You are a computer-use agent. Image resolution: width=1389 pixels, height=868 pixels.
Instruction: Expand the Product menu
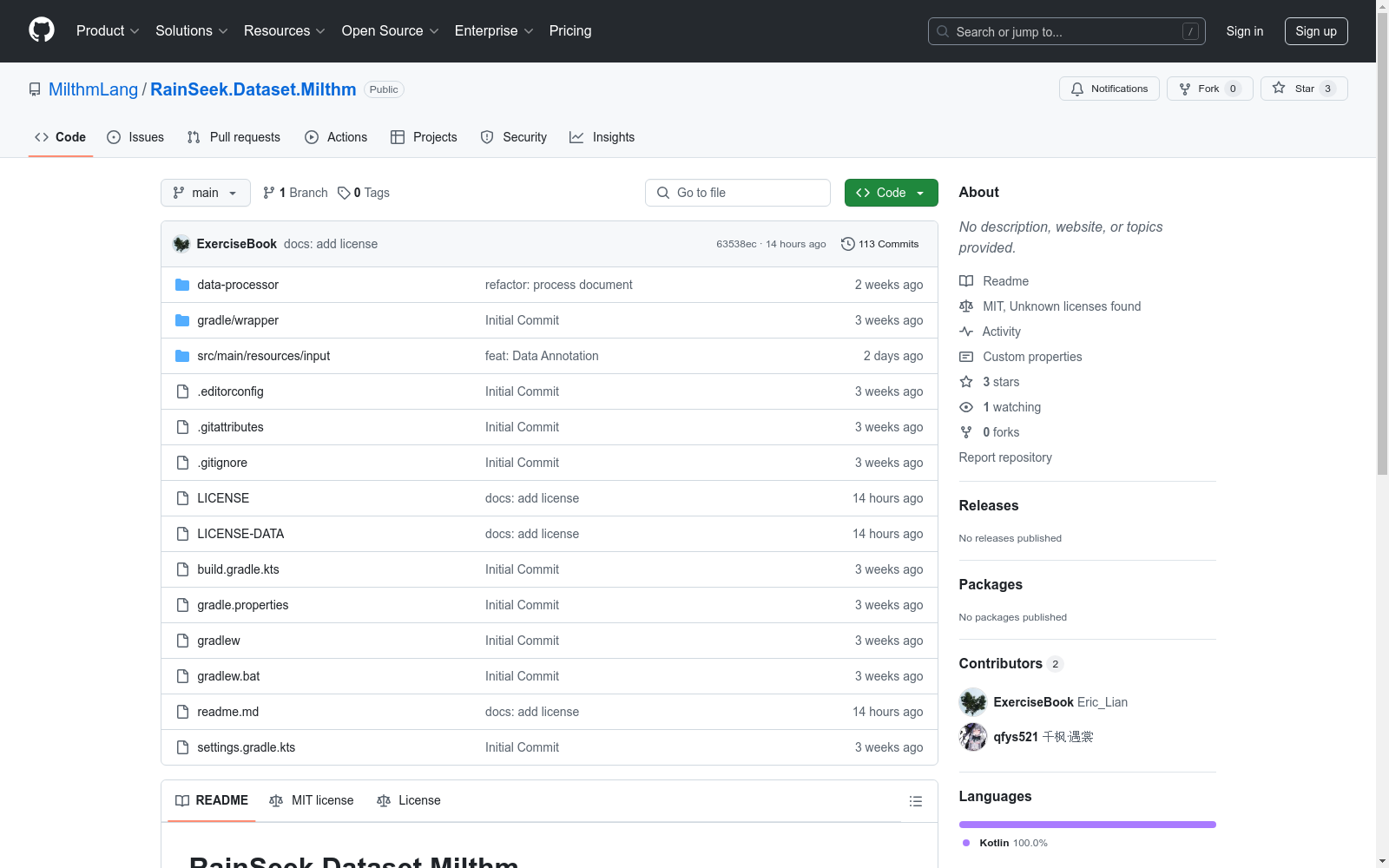(x=108, y=31)
